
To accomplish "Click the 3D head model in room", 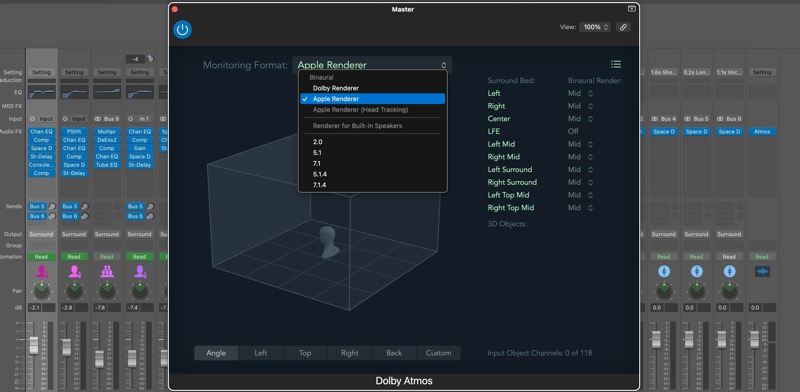I will [x=329, y=242].
